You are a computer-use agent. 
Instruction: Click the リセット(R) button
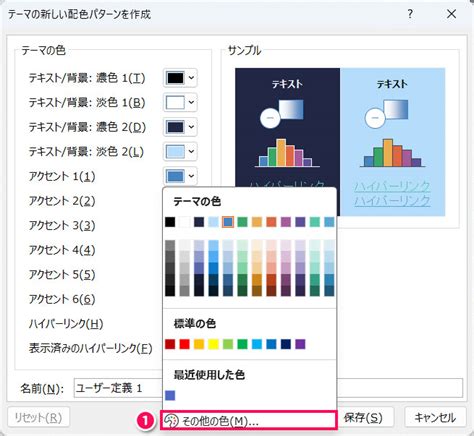[38, 417]
